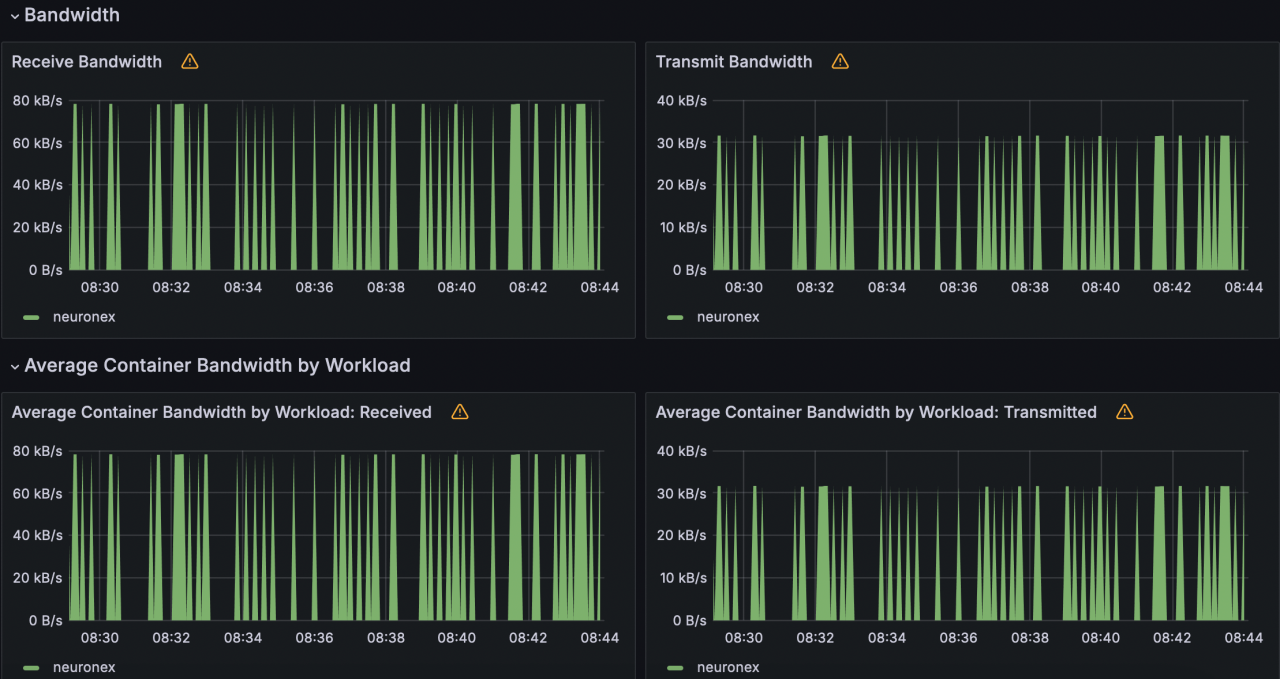
Task: Toggle neuronex series in Receive Bandwidth legend
Action: pyautogui.click(x=84, y=317)
